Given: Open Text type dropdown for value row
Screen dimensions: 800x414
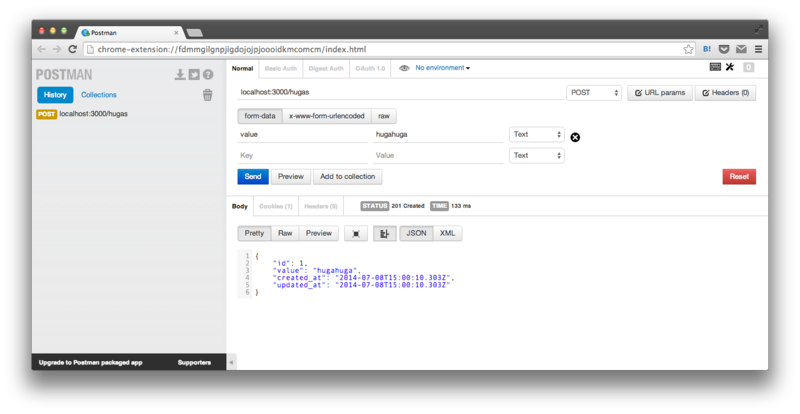Looking at the screenshot, I should coord(537,134).
